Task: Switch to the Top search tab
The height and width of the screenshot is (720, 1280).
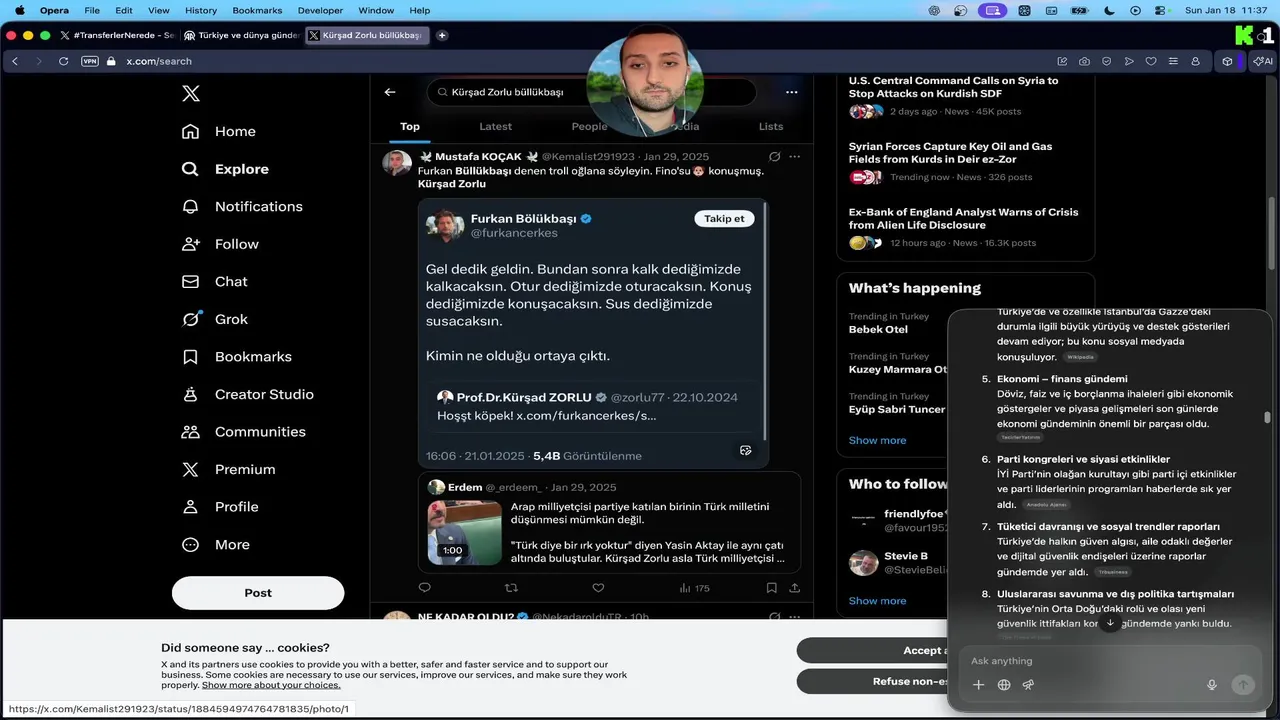Action: (410, 127)
